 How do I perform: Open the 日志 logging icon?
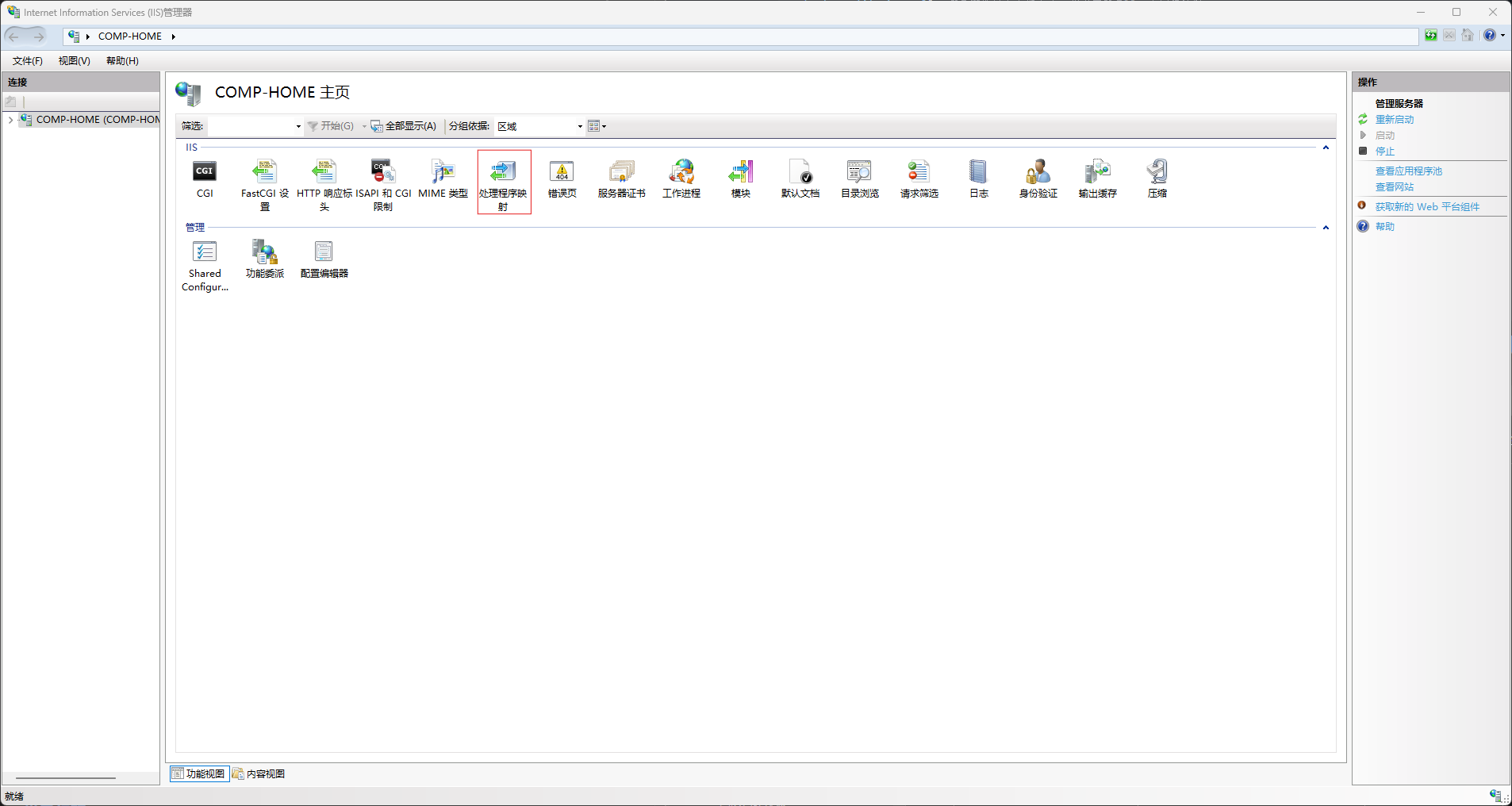point(978,172)
